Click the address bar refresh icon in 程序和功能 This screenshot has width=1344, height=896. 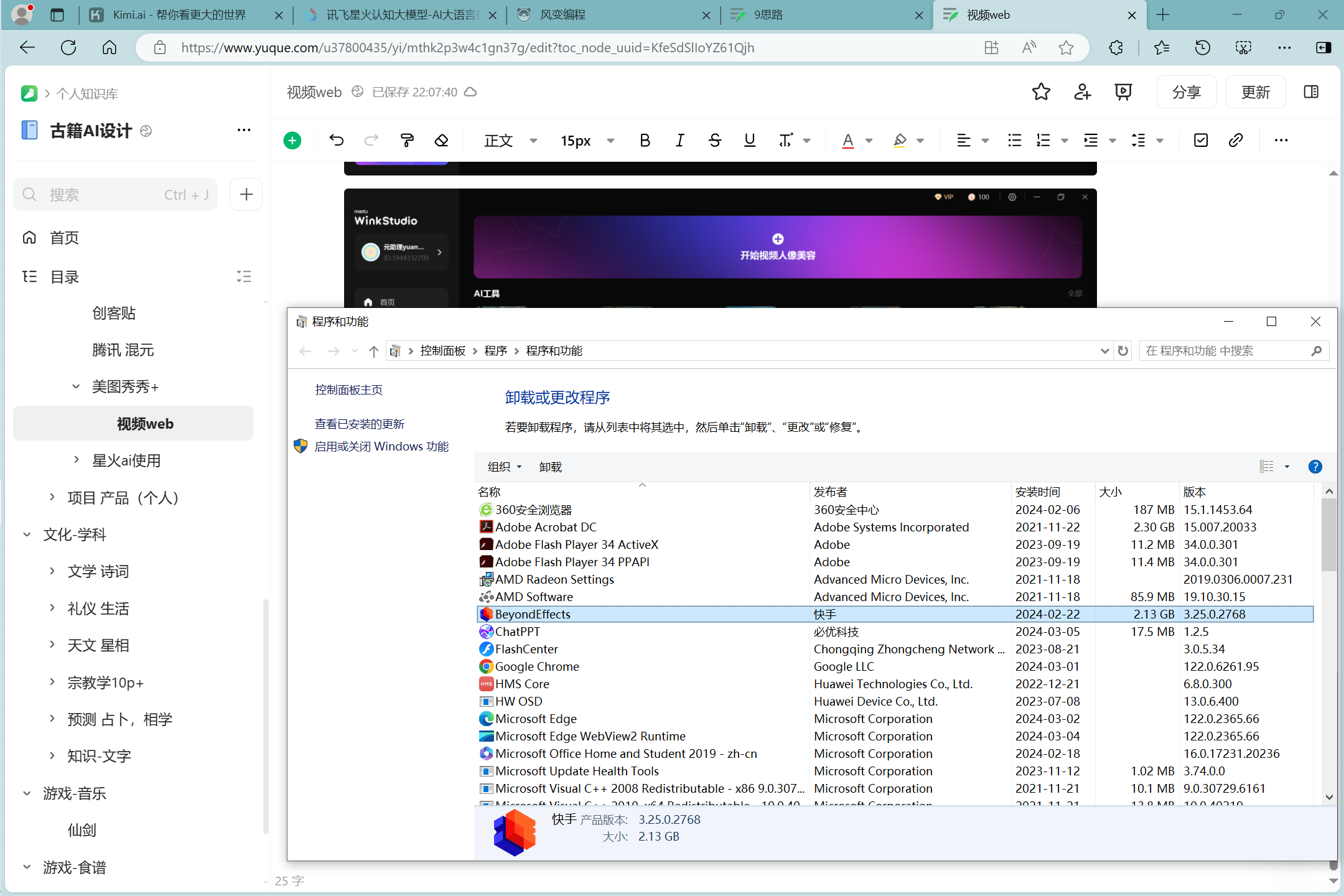[x=1123, y=351]
